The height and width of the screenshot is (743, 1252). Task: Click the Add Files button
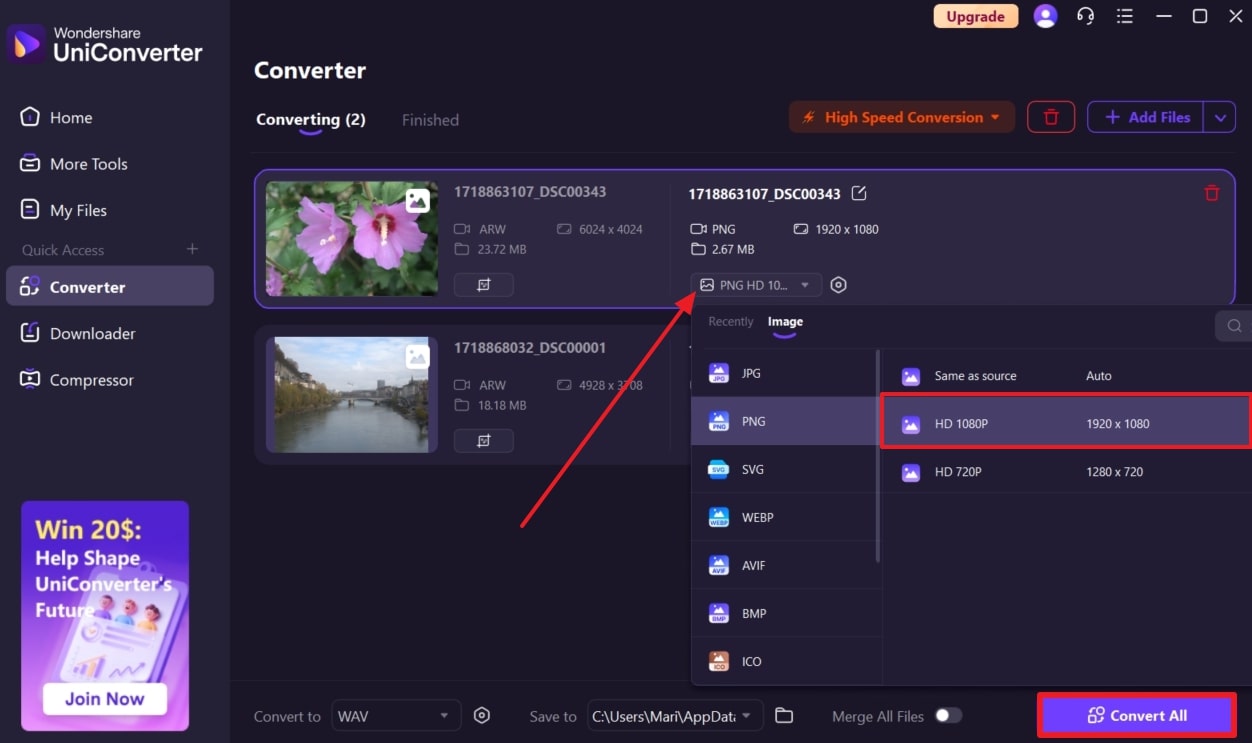click(1146, 117)
